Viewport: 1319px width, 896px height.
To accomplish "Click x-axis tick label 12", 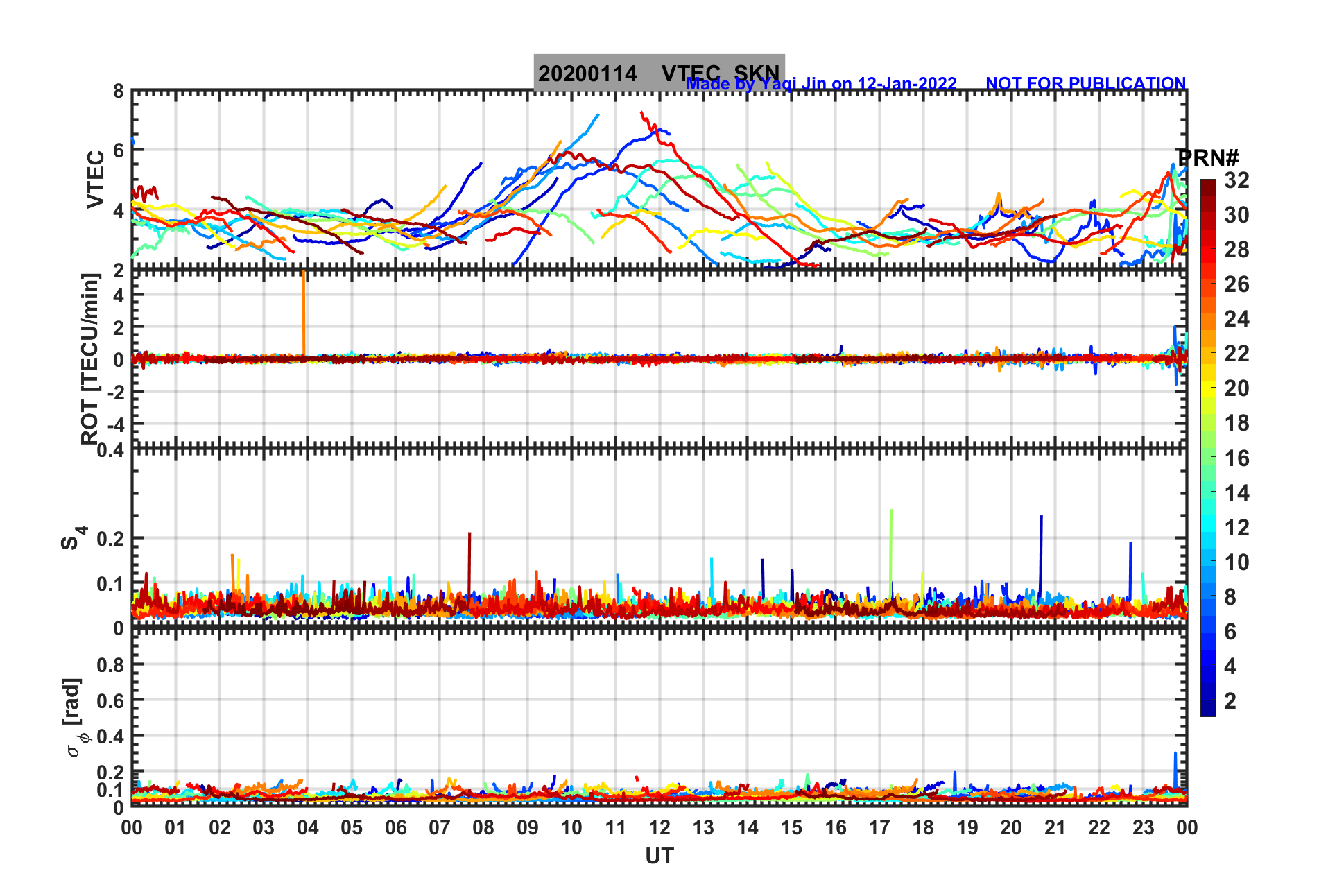I will pyautogui.click(x=659, y=827).
